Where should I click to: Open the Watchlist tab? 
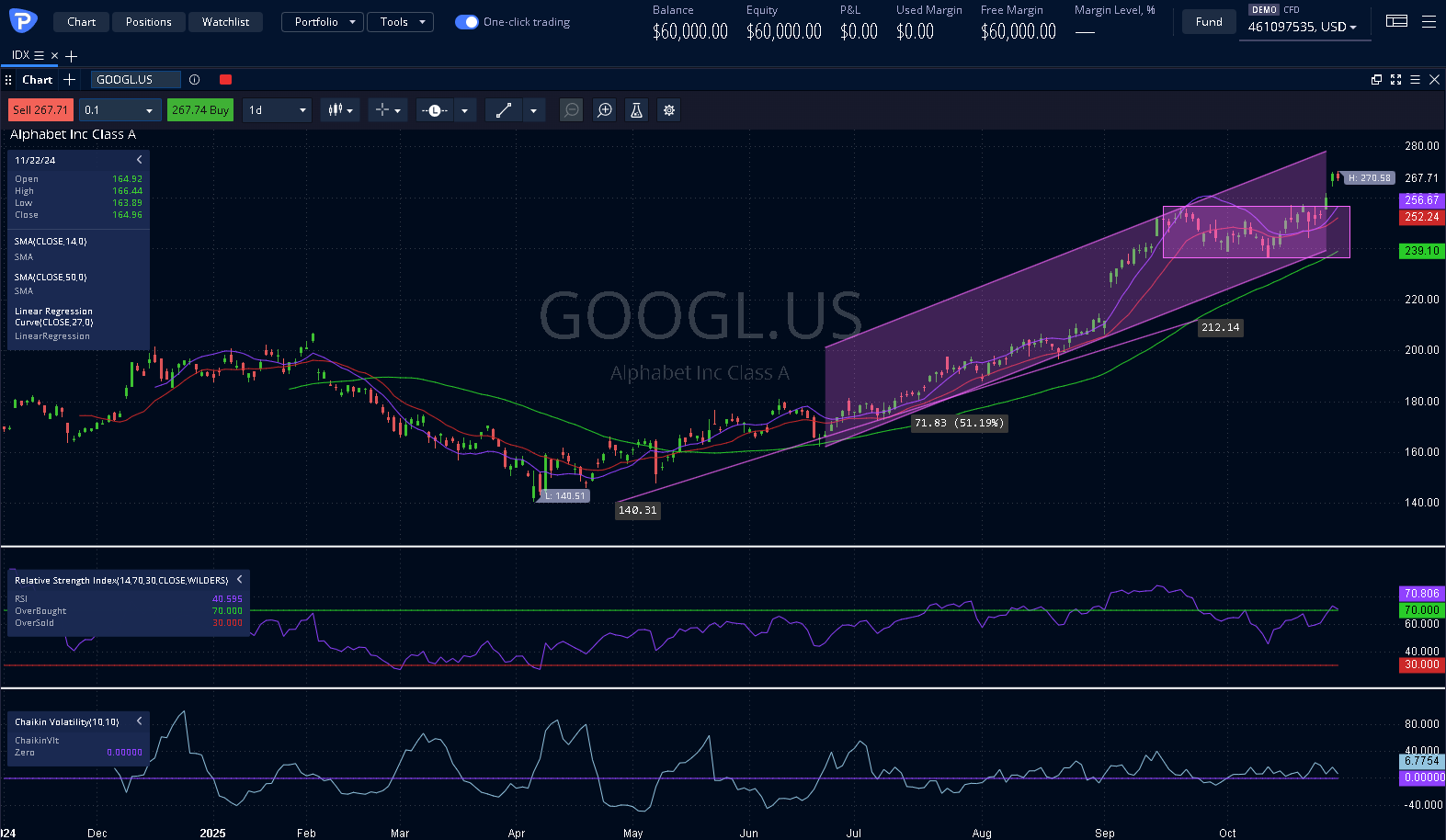225,22
